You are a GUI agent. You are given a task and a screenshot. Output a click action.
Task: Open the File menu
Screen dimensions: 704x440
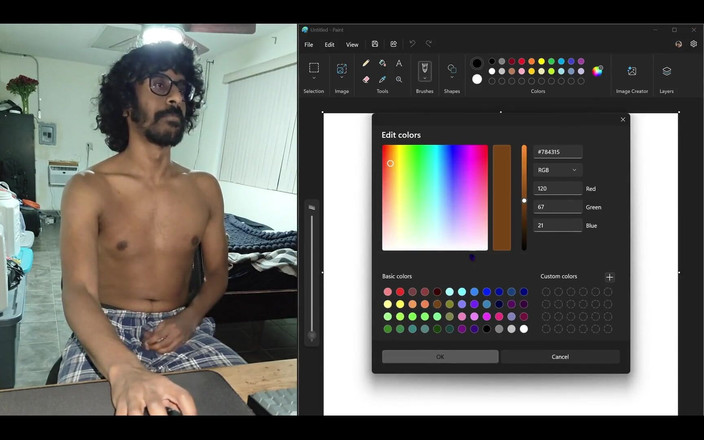(308, 45)
